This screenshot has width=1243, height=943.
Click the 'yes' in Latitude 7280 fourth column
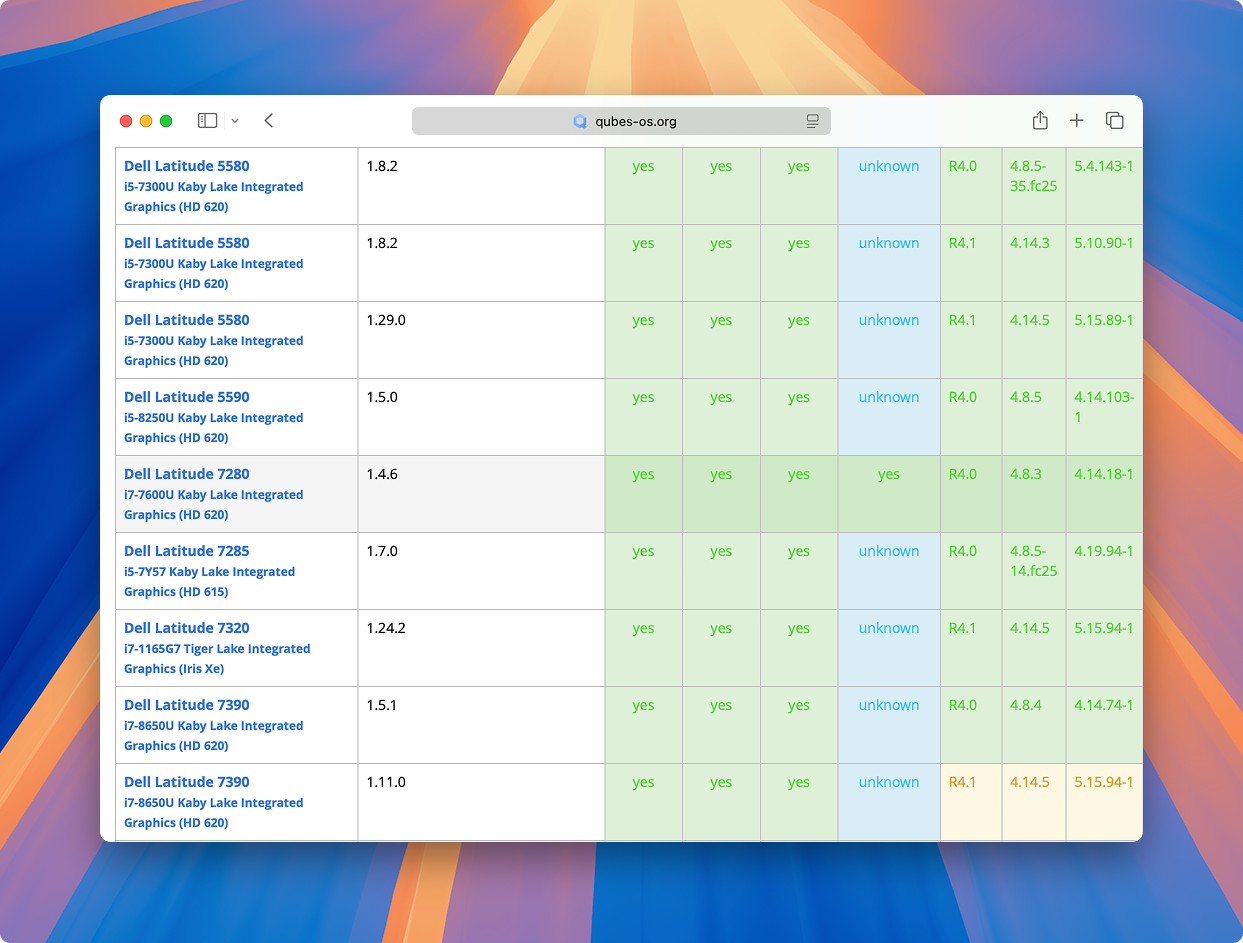pyautogui.click(x=889, y=475)
